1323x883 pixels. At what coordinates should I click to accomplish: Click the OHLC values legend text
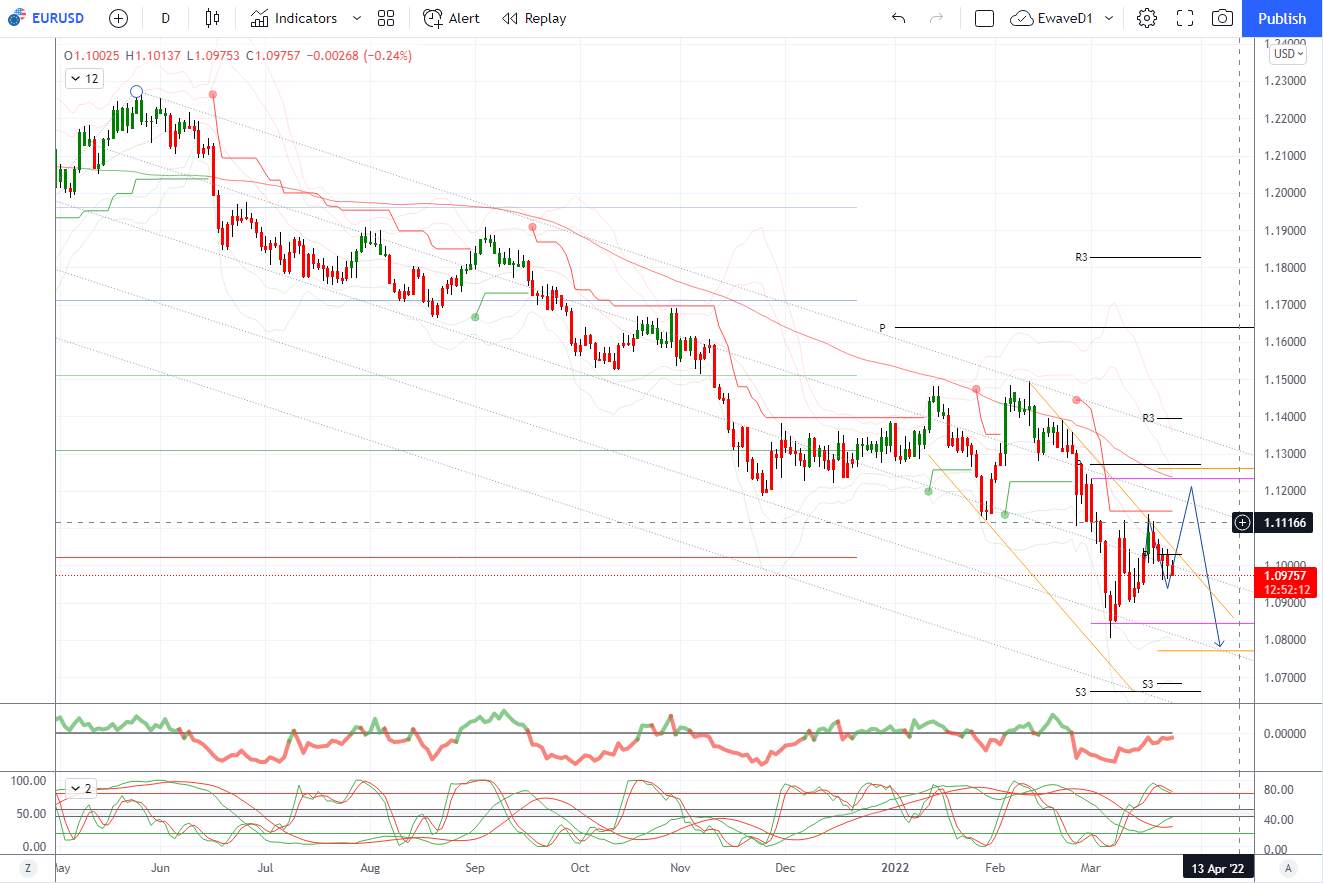pyautogui.click(x=238, y=56)
